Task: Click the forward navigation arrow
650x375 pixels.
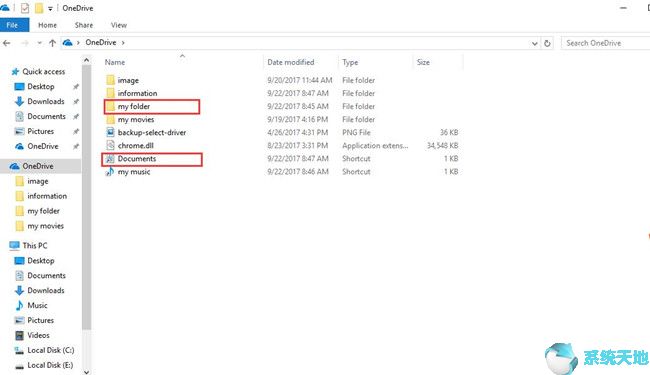Action: click(25, 43)
